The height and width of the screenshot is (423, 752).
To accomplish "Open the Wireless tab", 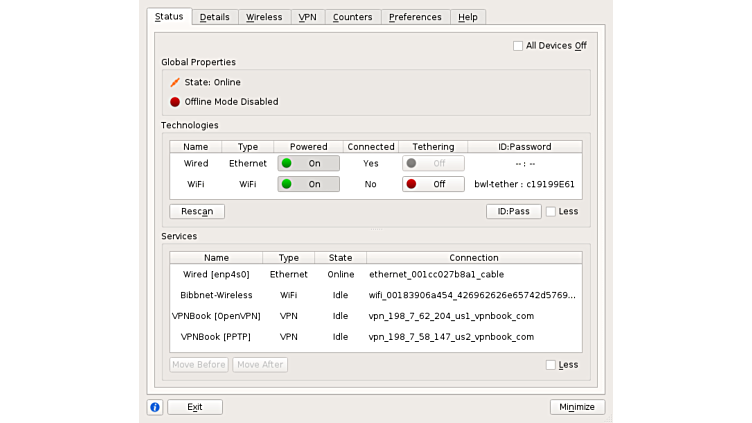I will click(264, 17).
